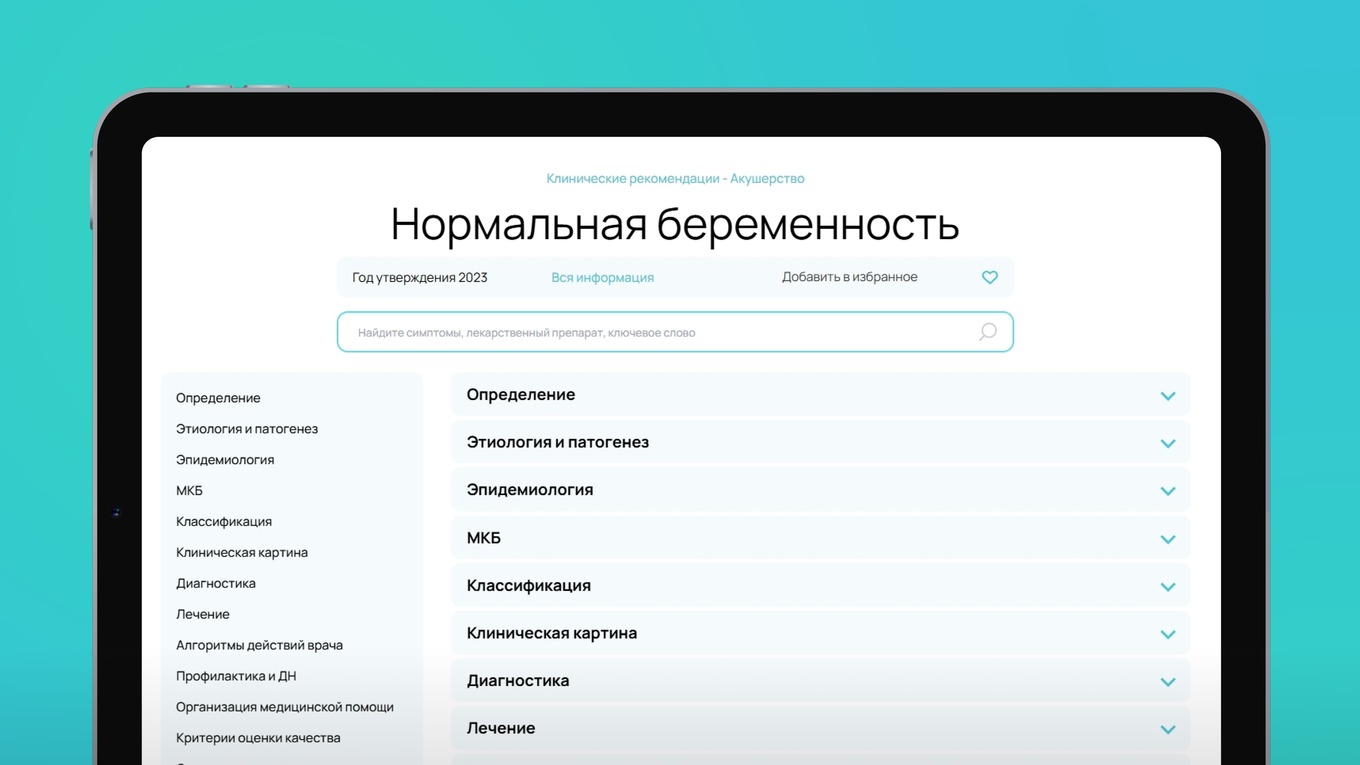Select Лечение in the sidebar
This screenshot has height=765, width=1360.
point(203,615)
